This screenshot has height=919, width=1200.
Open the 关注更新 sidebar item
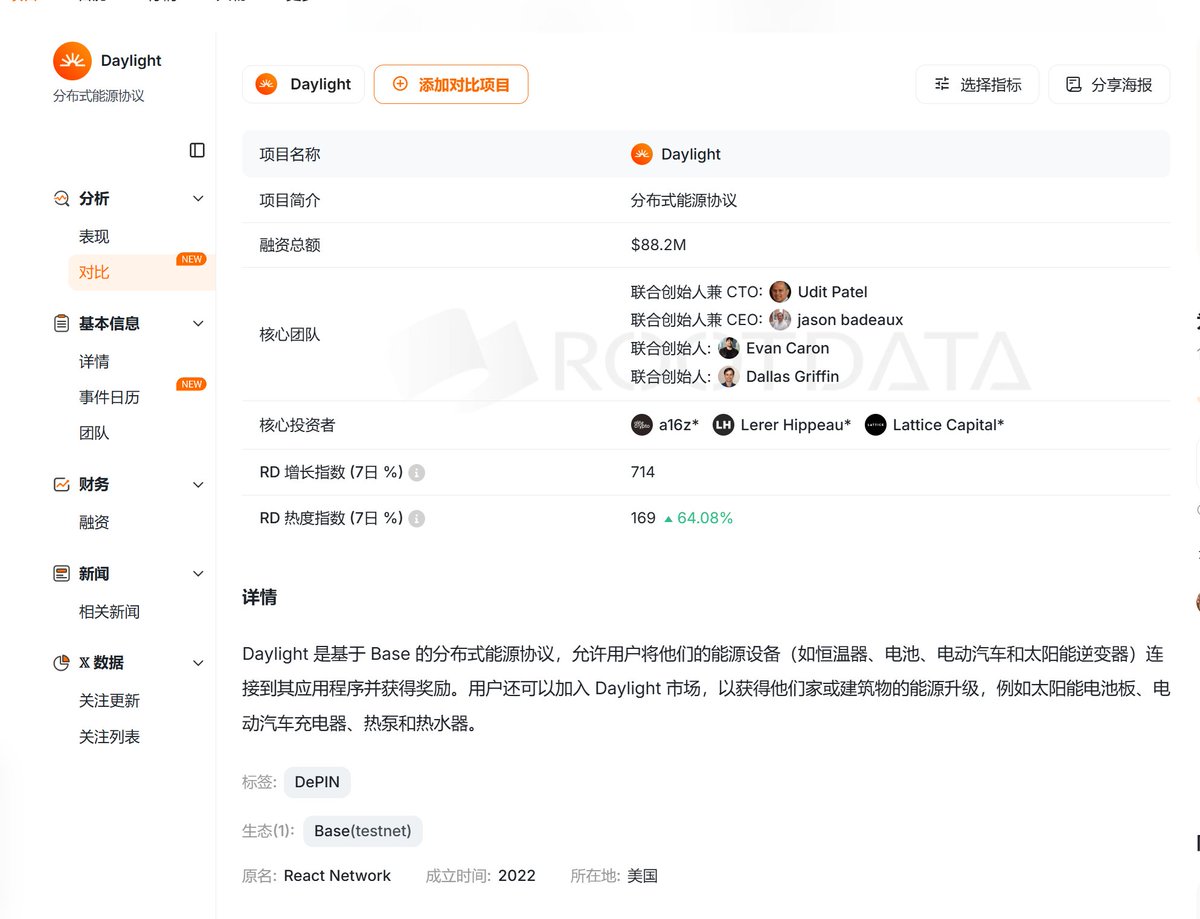click(x=109, y=700)
